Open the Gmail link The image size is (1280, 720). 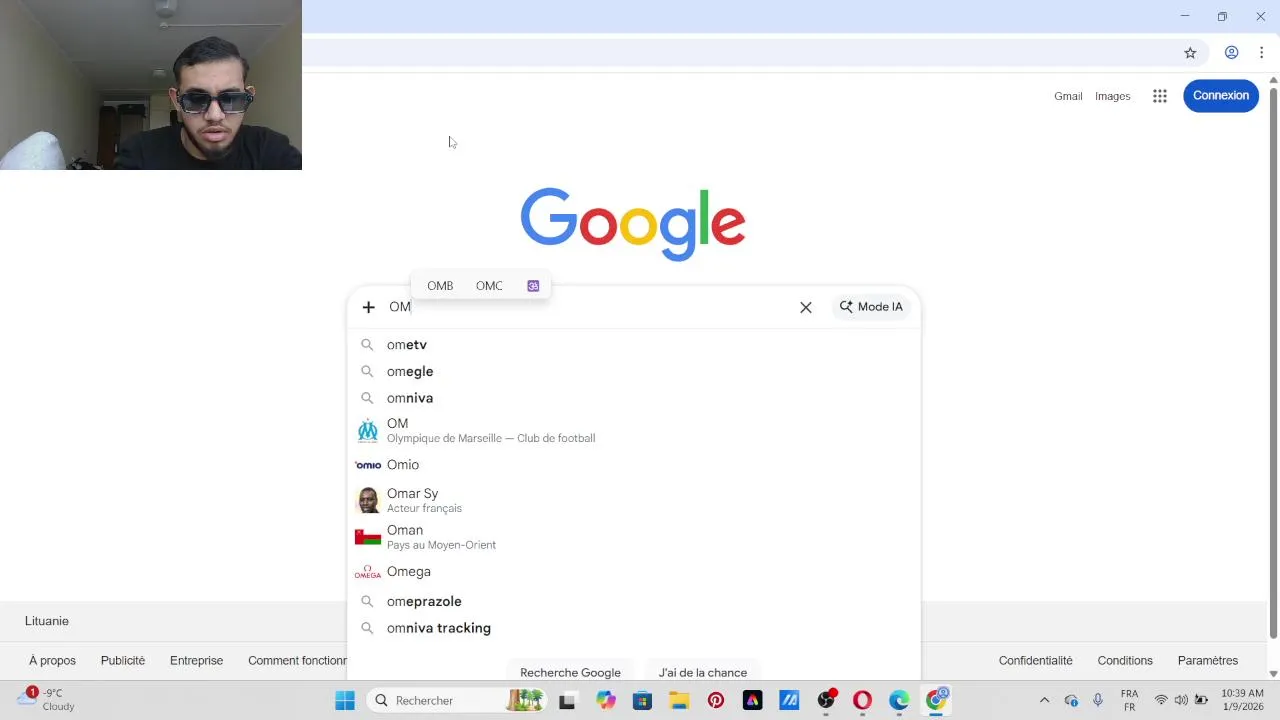coord(1068,96)
